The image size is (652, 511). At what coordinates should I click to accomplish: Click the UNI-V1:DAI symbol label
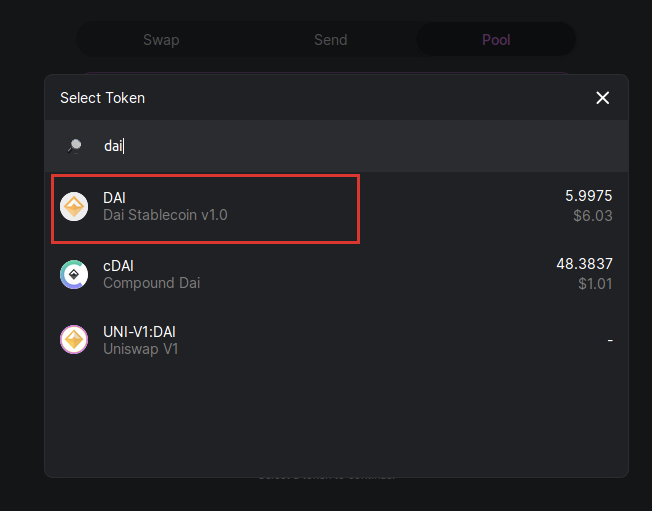139,332
